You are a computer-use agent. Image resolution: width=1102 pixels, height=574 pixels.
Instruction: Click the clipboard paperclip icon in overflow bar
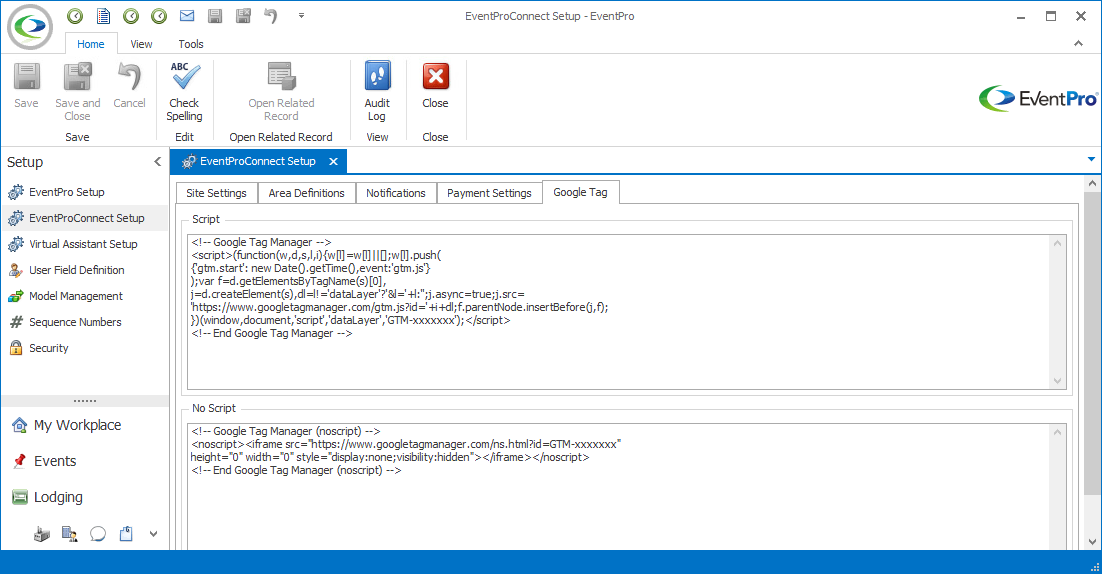(126, 534)
